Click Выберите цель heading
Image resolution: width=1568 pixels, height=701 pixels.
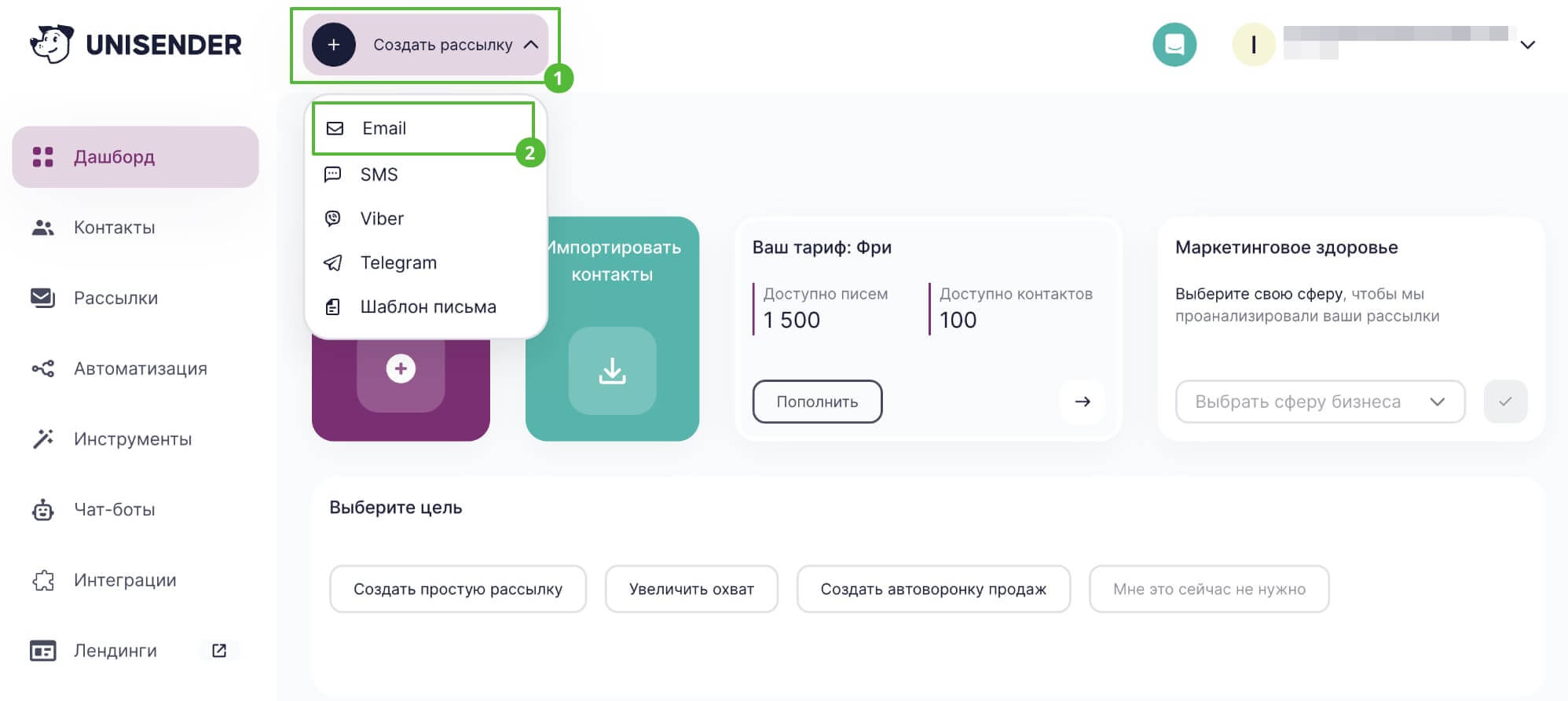396,508
